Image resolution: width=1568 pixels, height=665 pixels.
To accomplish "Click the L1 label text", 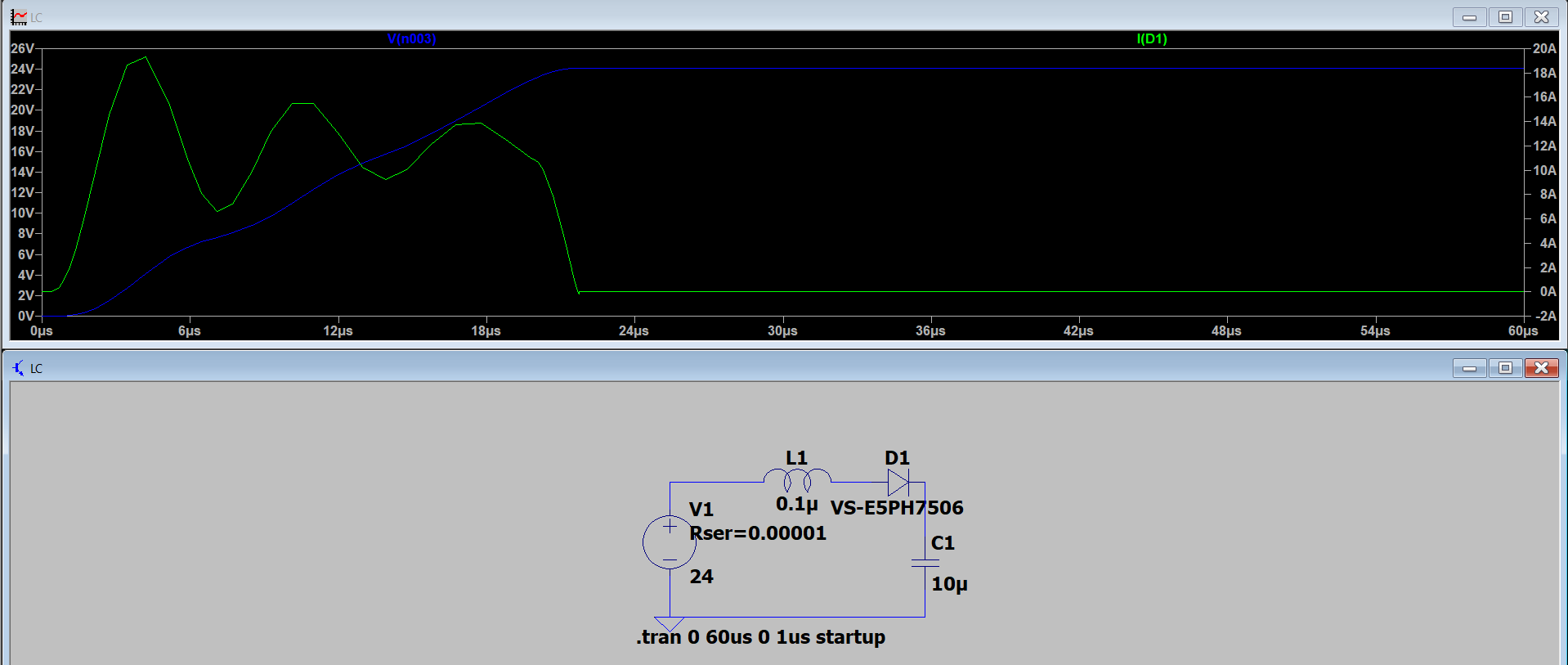I will (796, 458).
